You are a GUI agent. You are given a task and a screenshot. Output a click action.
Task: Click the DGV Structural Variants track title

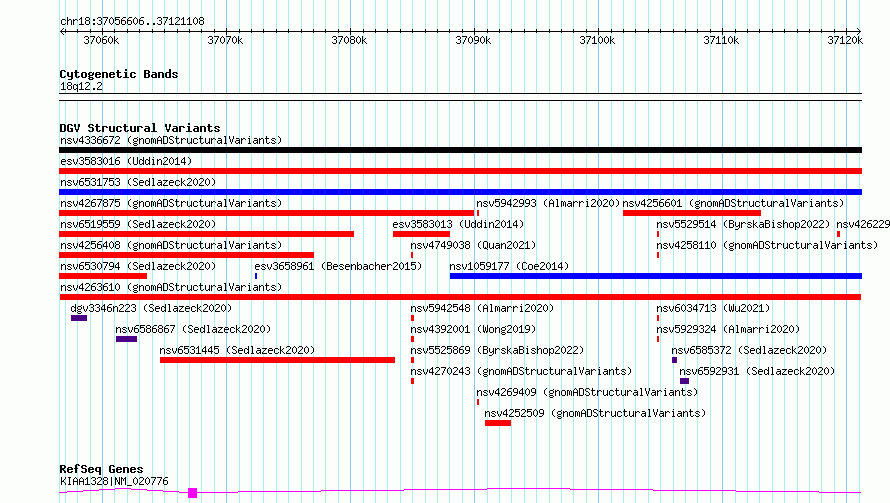140,128
